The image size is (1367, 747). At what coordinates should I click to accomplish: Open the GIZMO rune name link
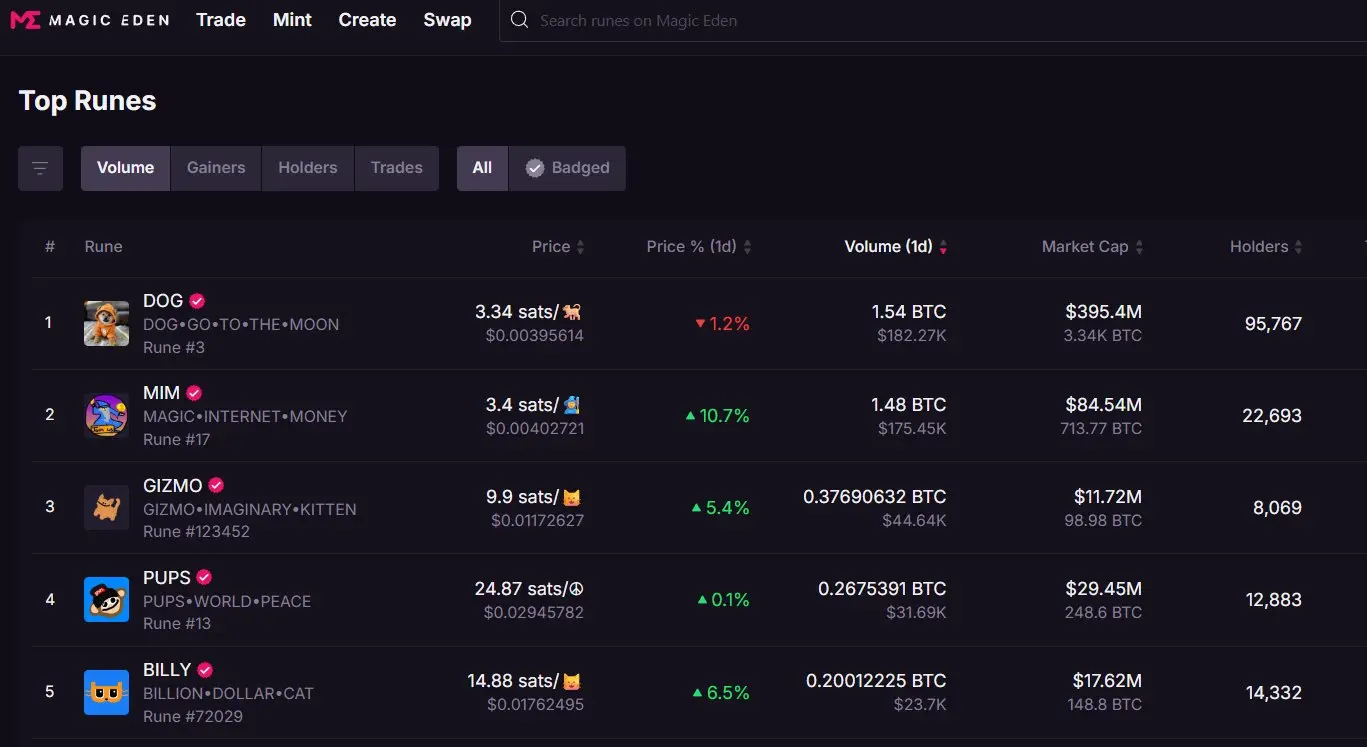coord(173,485)
